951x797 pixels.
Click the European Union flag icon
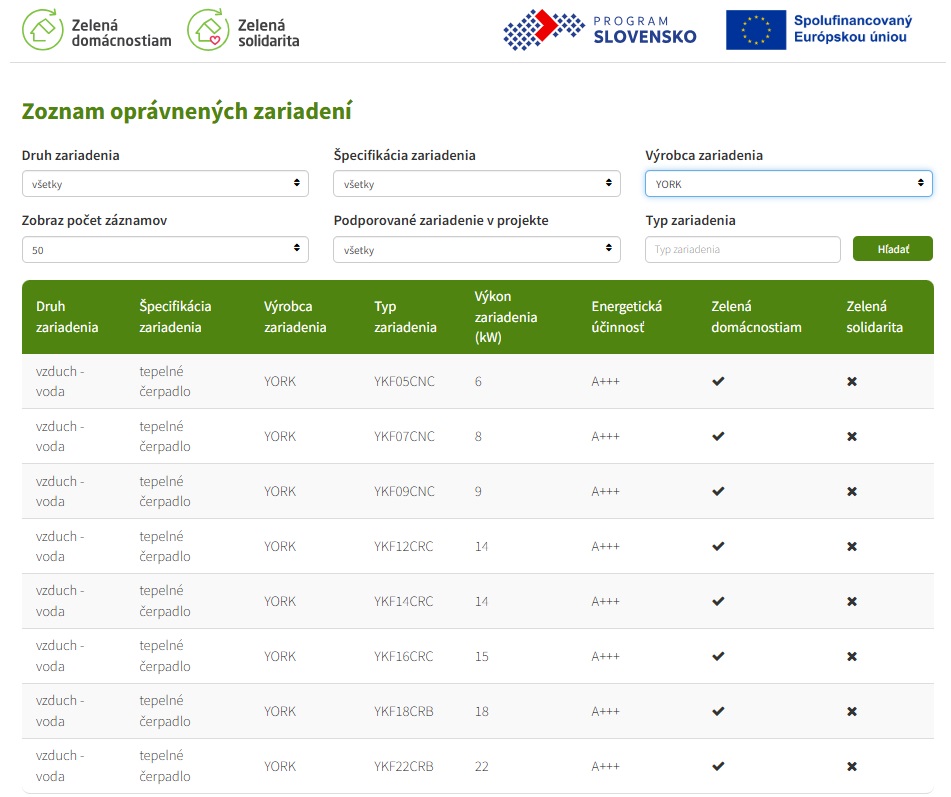click(x=756, y=30)
